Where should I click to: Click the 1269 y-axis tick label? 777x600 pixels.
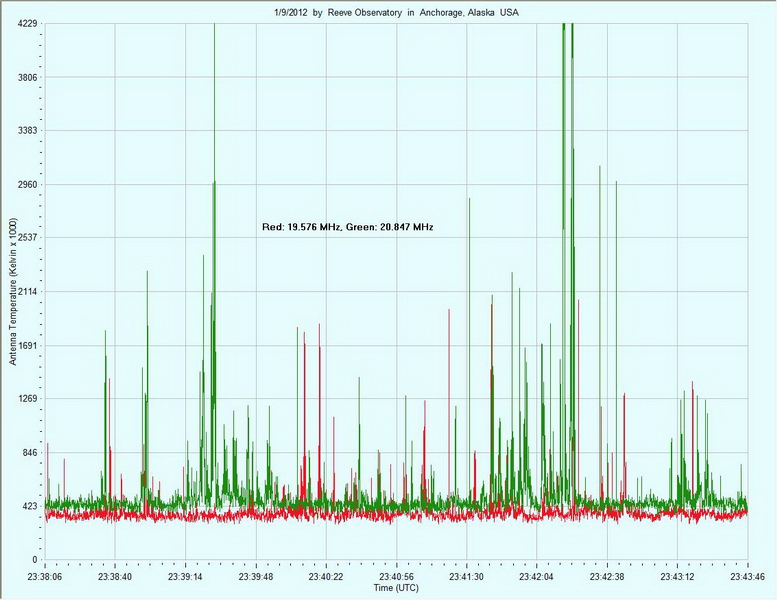point(27,399)
